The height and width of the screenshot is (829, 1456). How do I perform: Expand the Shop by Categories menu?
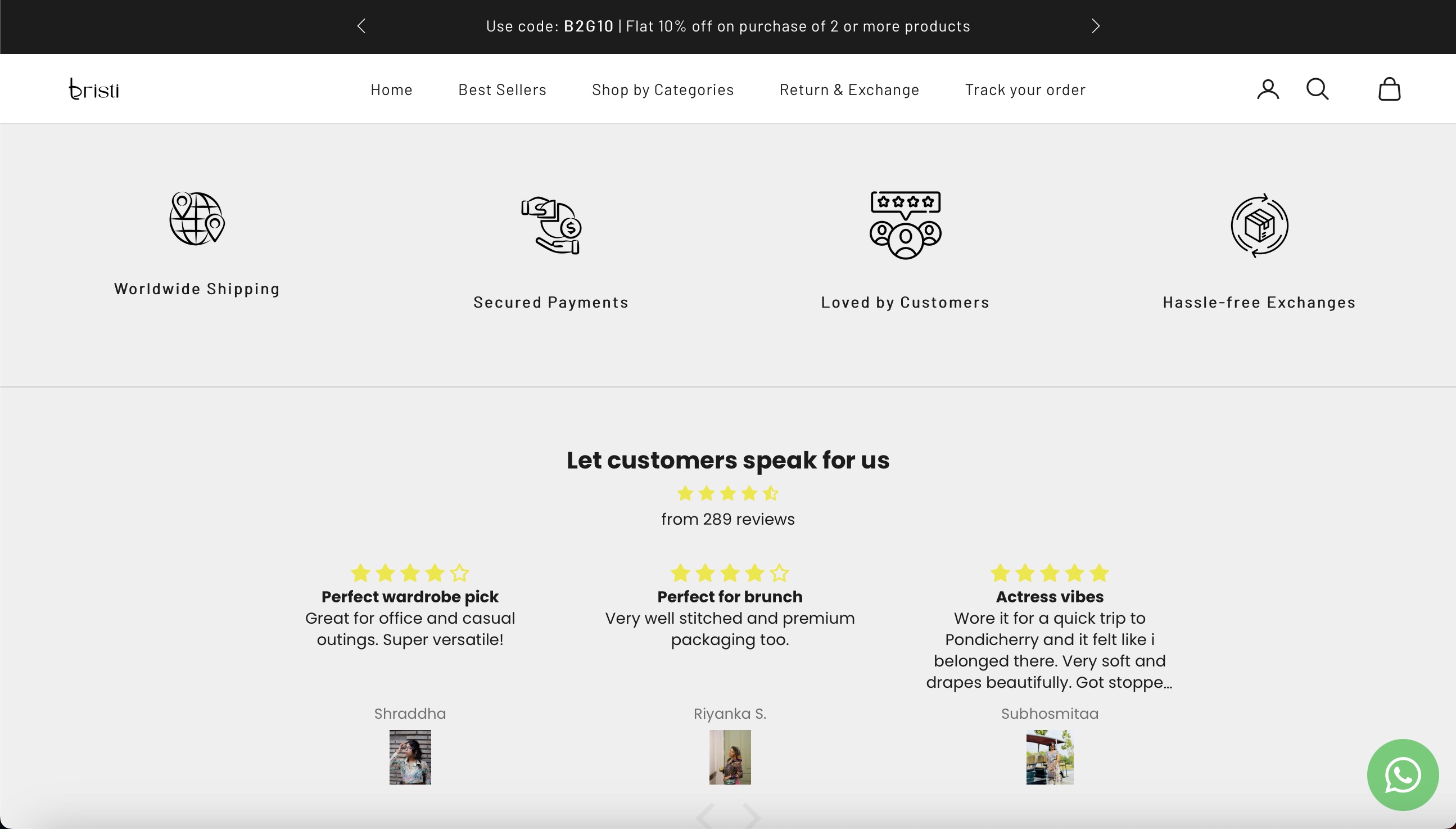point(663,90)
